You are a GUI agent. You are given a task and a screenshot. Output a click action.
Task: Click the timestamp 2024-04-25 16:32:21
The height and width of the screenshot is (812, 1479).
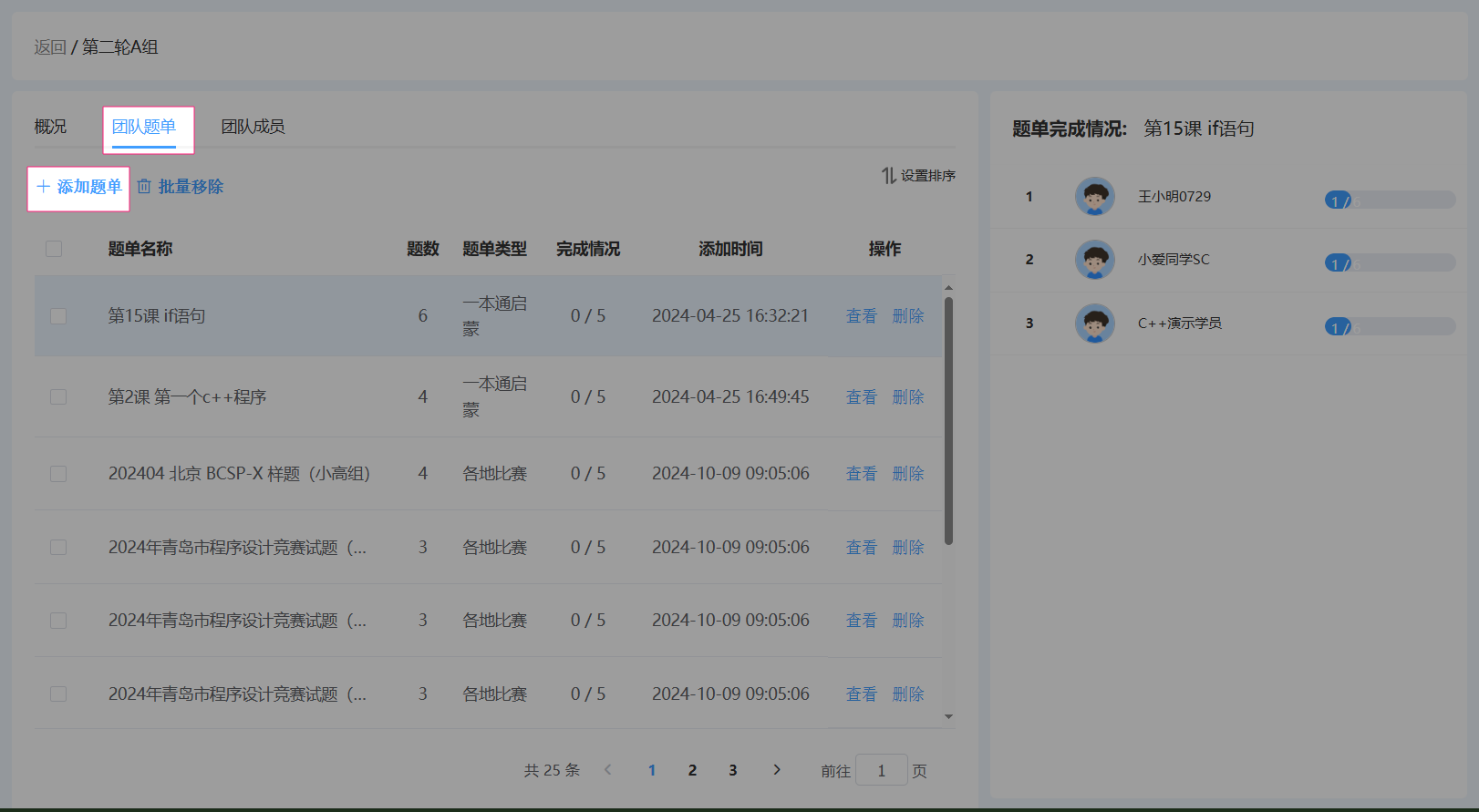click(x=730, y=316)
